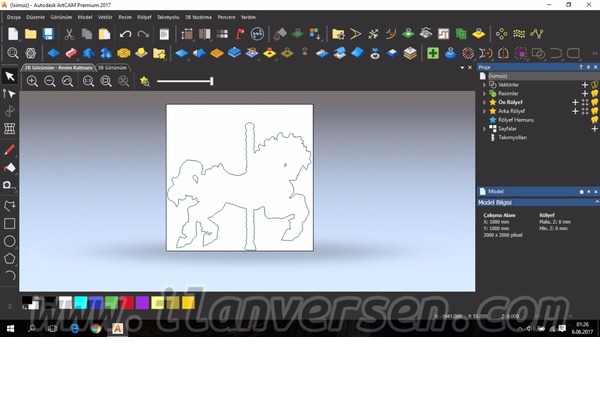Click the node editing icon on the top toolbar
The image size is (600, 400).
tap(537, 34)
